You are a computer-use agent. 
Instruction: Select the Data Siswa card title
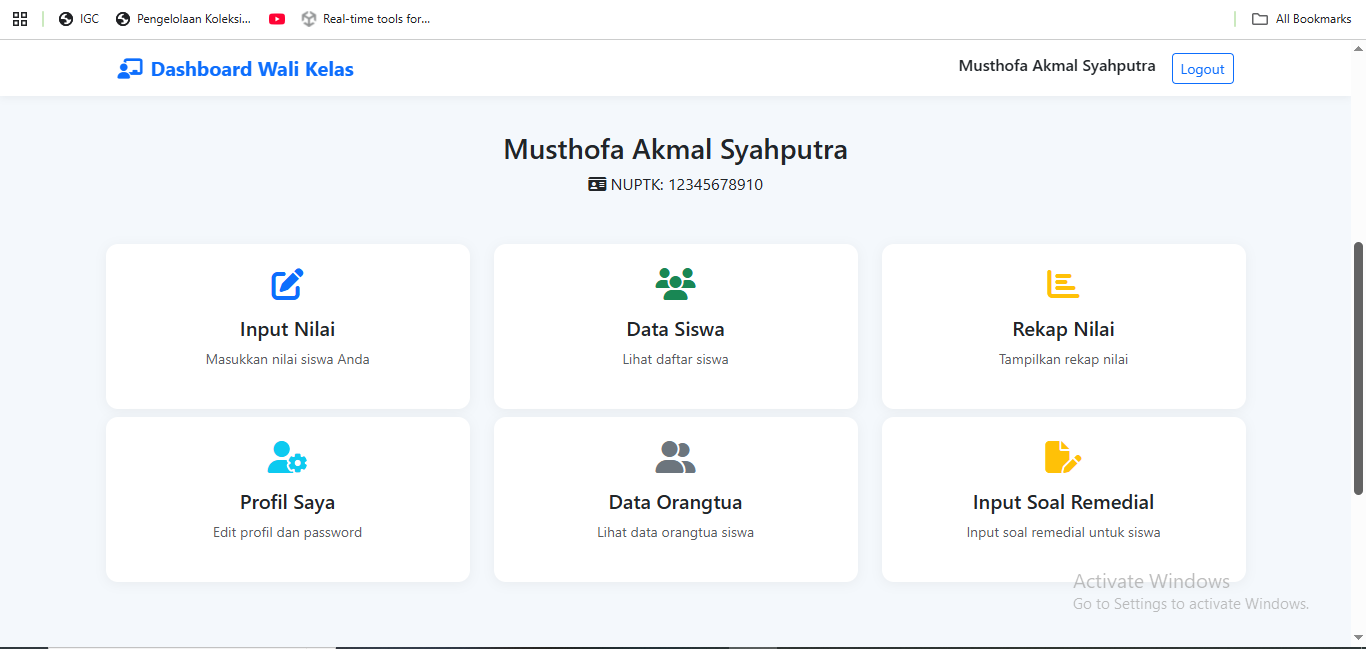pyautogui.click(x=675, y=330)
